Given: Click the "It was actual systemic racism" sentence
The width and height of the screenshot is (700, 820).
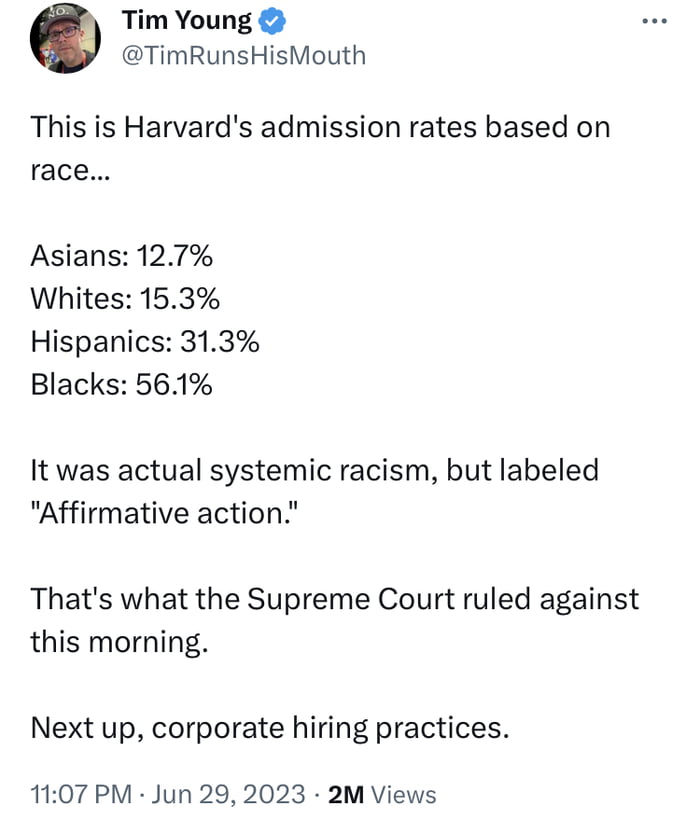Looking at the screenshot, I should tap(230, 470).
